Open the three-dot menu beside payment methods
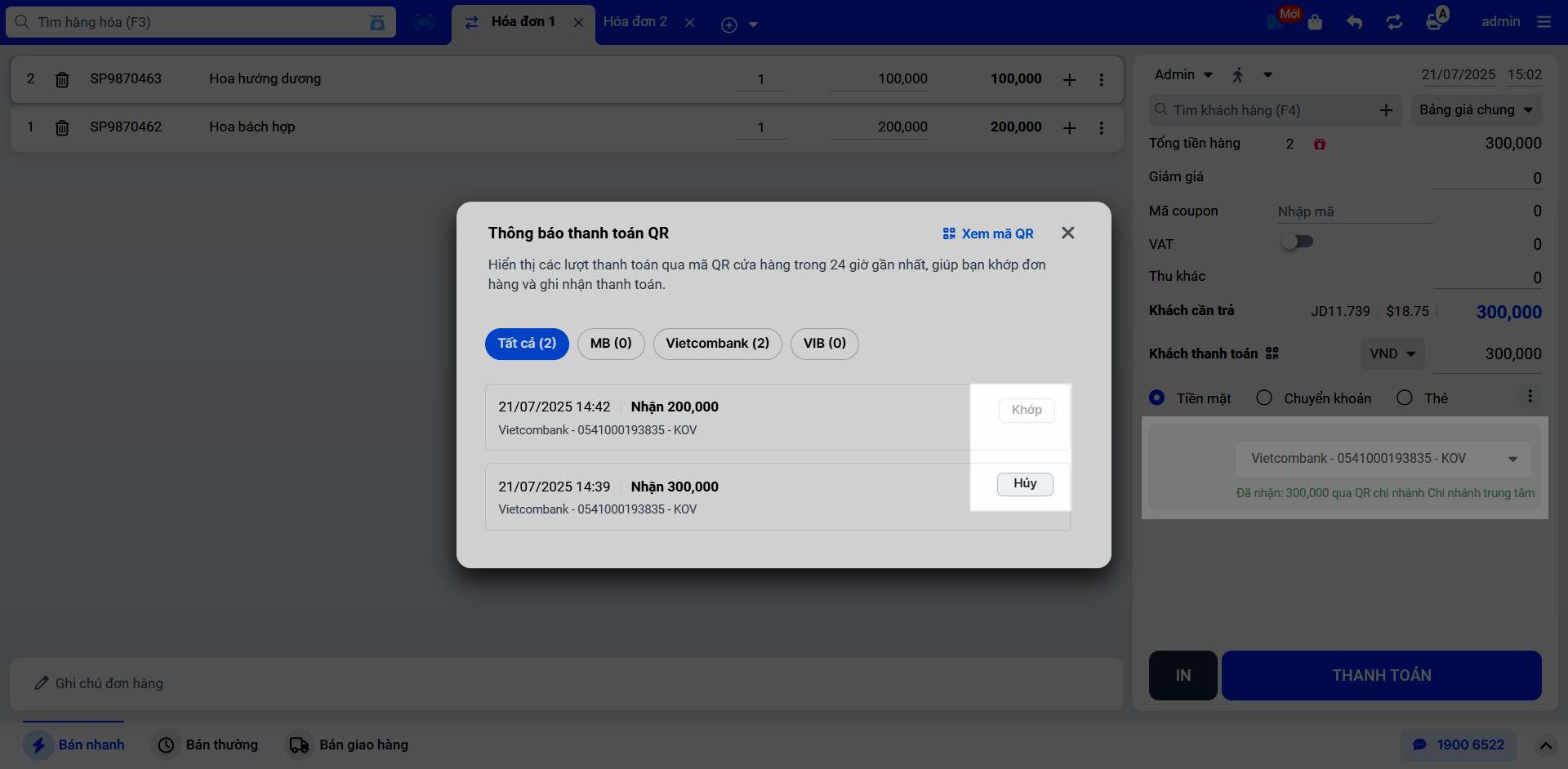This screenshot has width=1568, height=769. (1530, 396)
